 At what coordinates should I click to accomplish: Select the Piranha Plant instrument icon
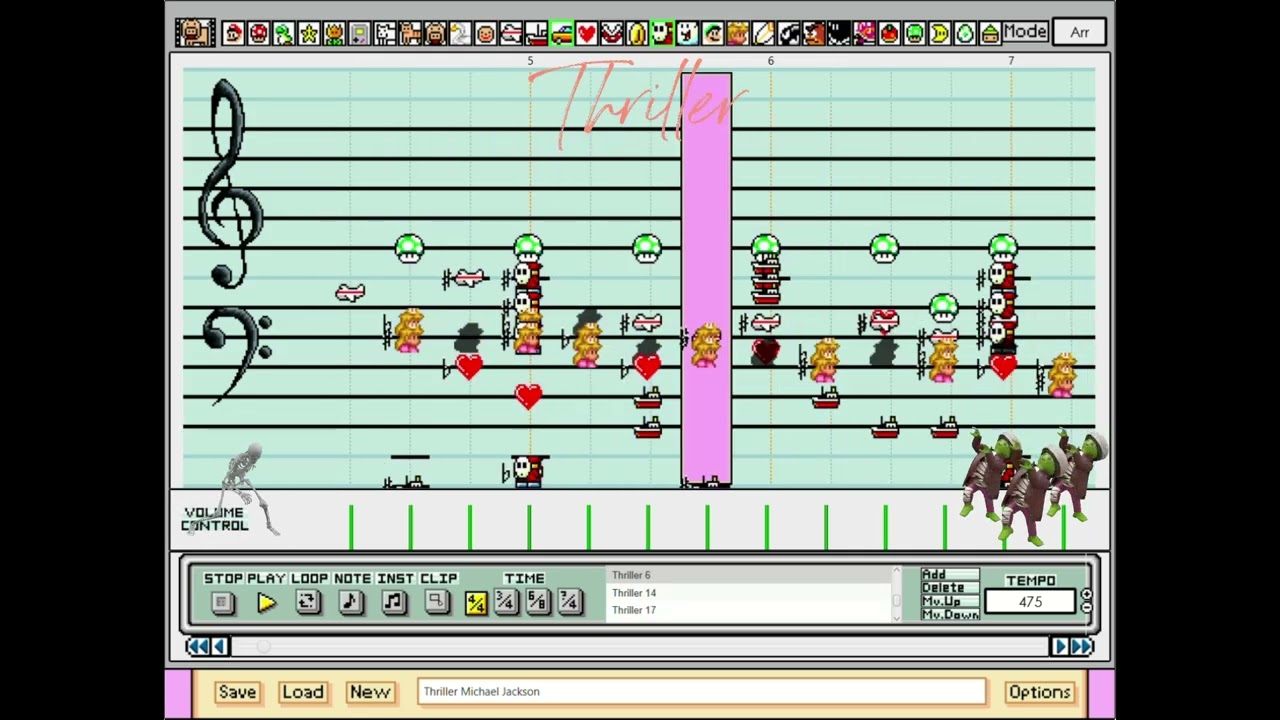[x=611, y=33]
